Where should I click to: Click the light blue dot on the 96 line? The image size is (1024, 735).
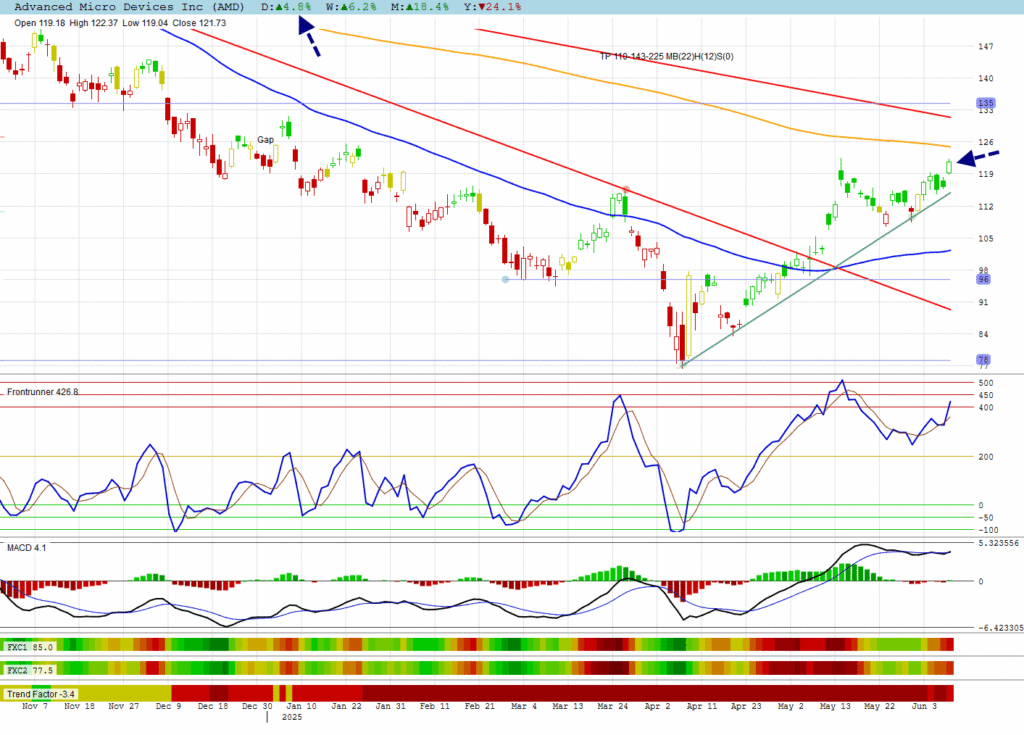505,280
